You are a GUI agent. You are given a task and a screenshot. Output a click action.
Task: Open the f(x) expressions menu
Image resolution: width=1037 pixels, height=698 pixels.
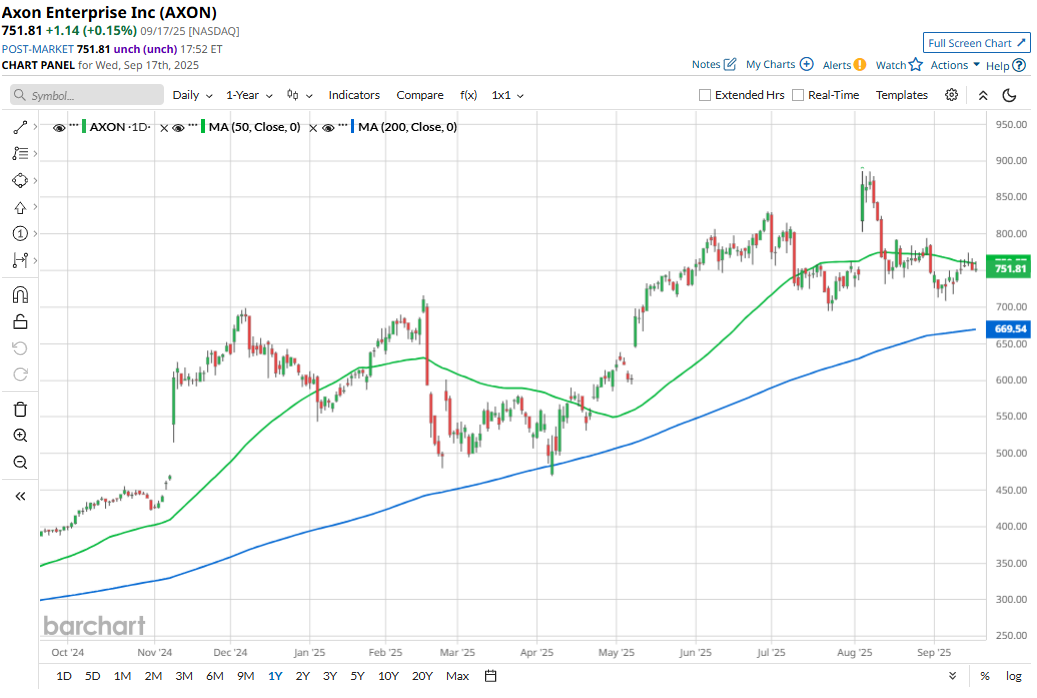[468, 95]
